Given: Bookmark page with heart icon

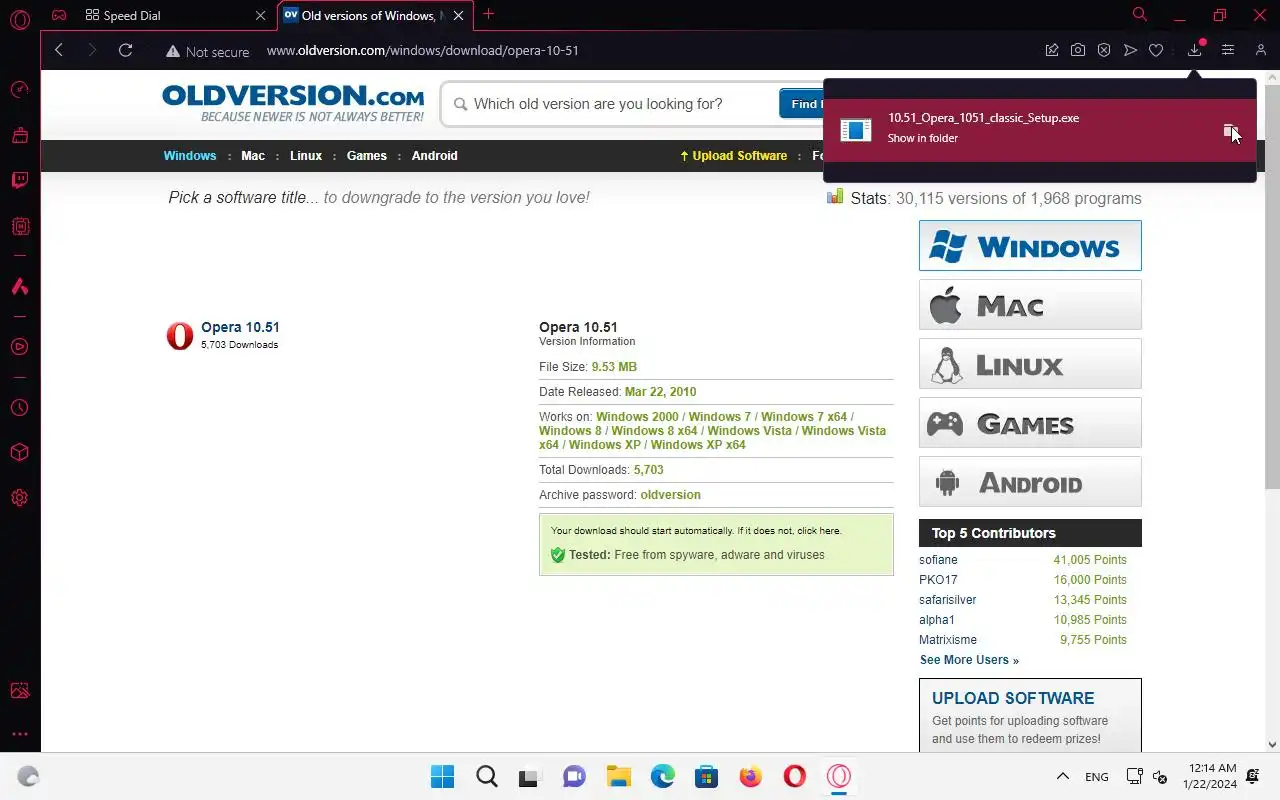Looking at the screenshot, I should coord(1156,50).
